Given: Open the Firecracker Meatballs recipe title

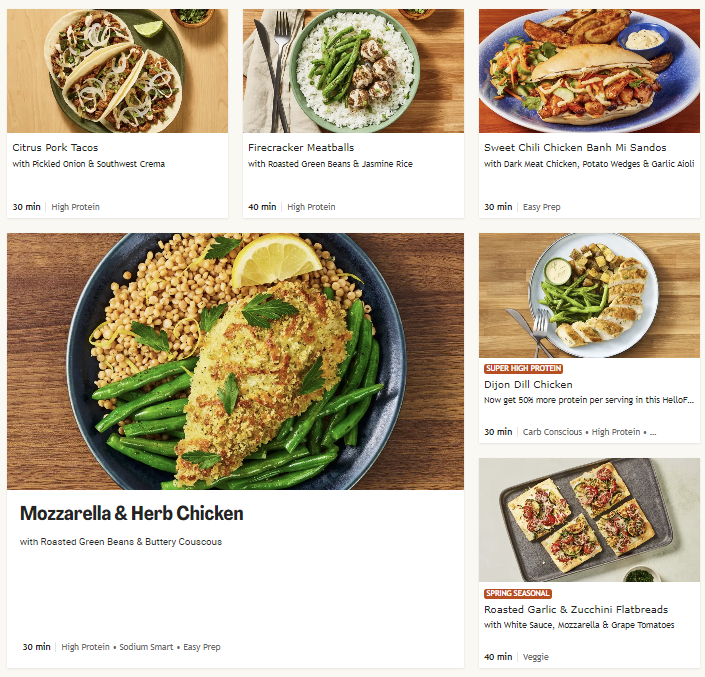Looking at the screenshot, I should point(301,148).
